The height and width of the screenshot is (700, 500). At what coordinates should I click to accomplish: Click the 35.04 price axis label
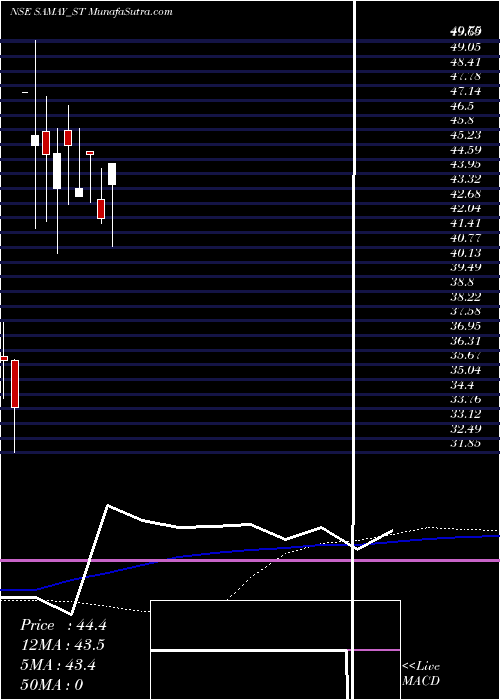pos(466,370)
